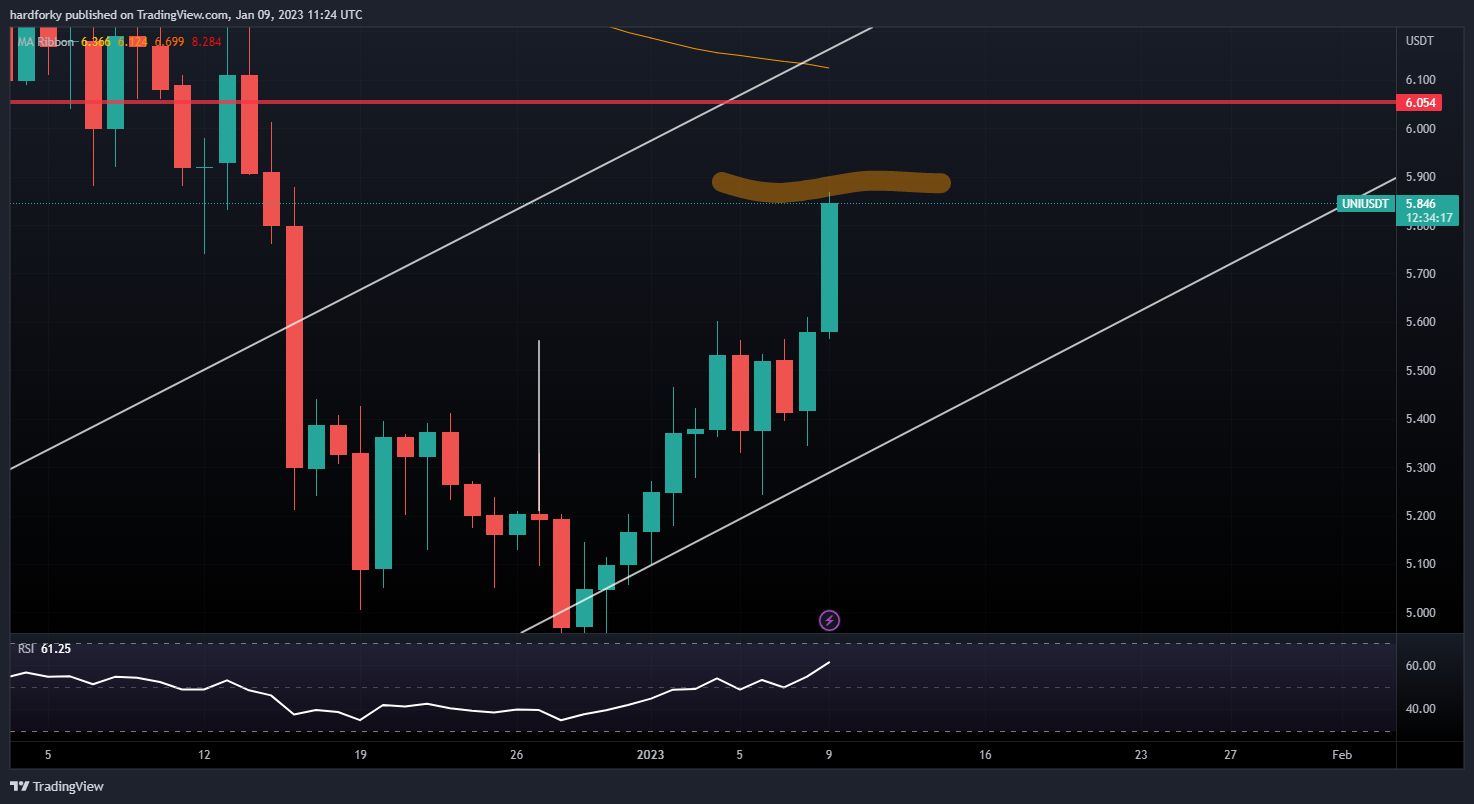Image resolution: width=1474 pixels, height=804 pixels.
Task: Click the Feb label on time axis
Action: 1342,755
